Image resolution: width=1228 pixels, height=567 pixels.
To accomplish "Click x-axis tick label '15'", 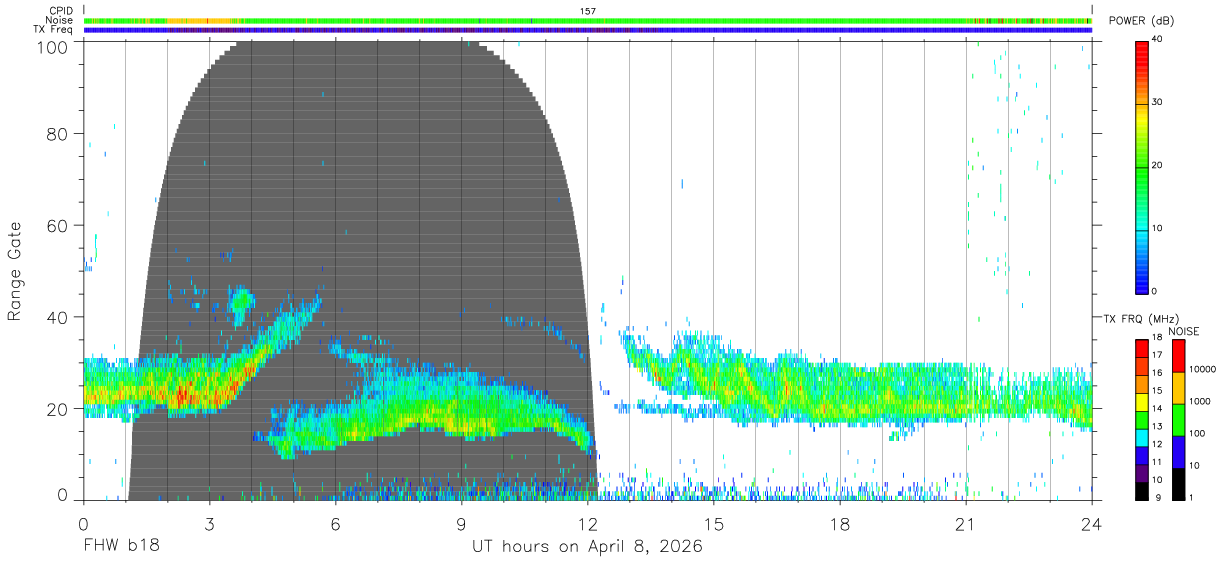I will pos(714,524).
